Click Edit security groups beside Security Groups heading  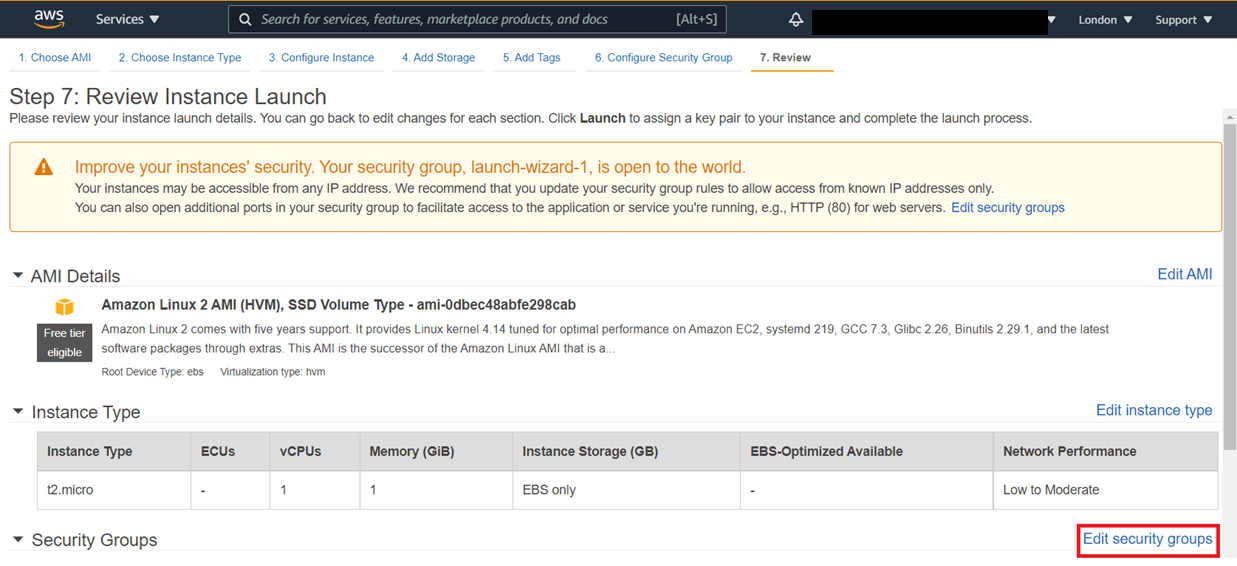1147,539
